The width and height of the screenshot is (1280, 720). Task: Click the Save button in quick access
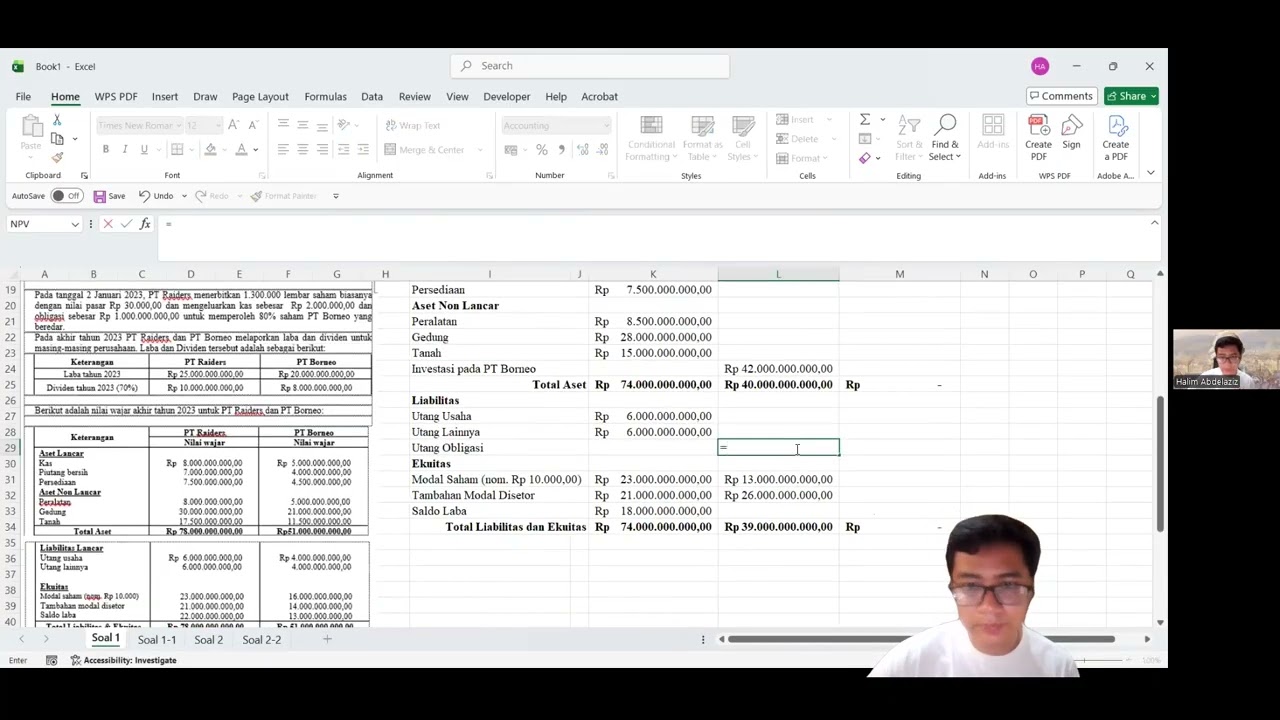[x=109, y=196]
